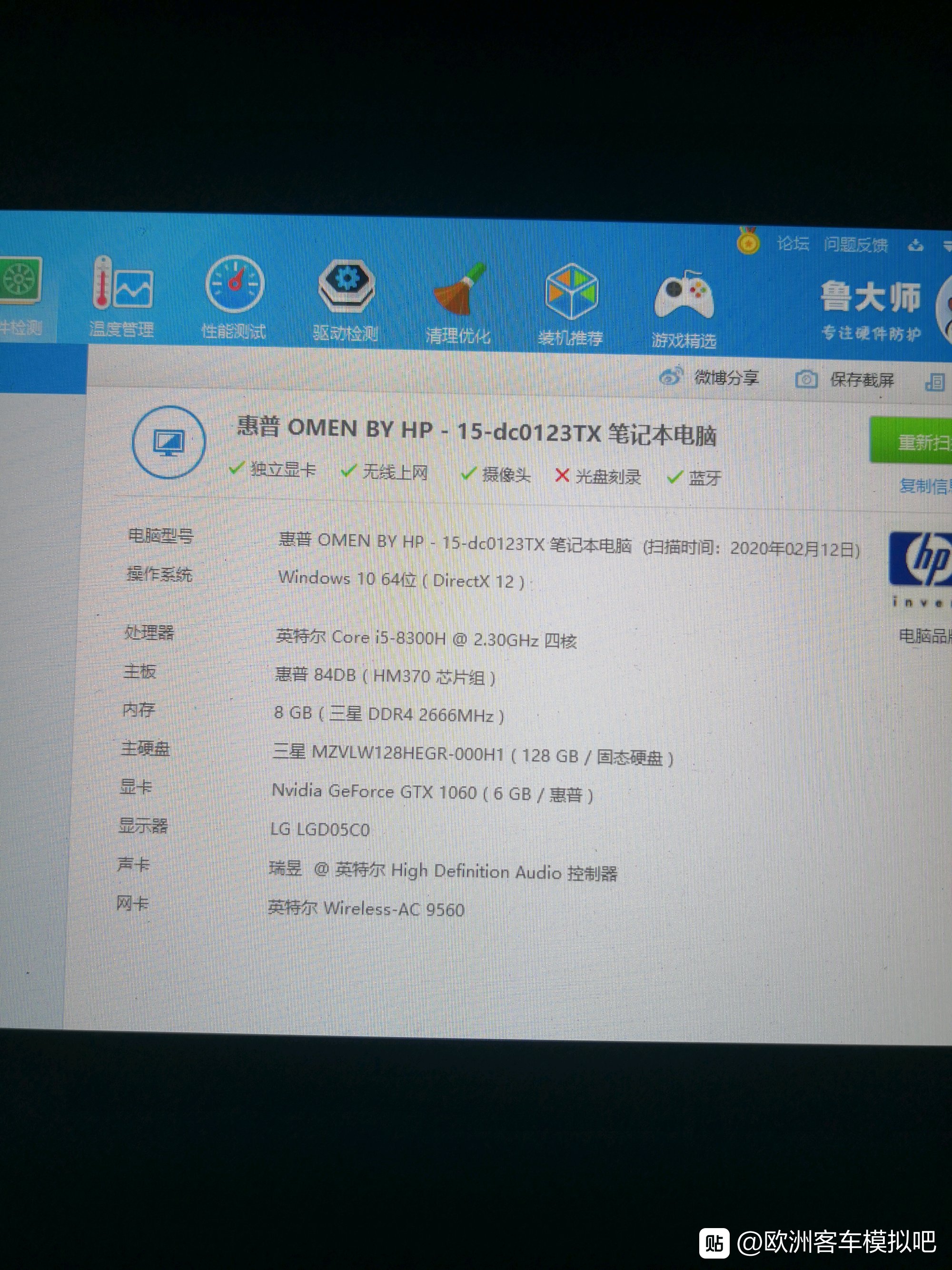The image size is (952, 1270).
Task: Click the High Definition Audio value
Action: (443, 871)
